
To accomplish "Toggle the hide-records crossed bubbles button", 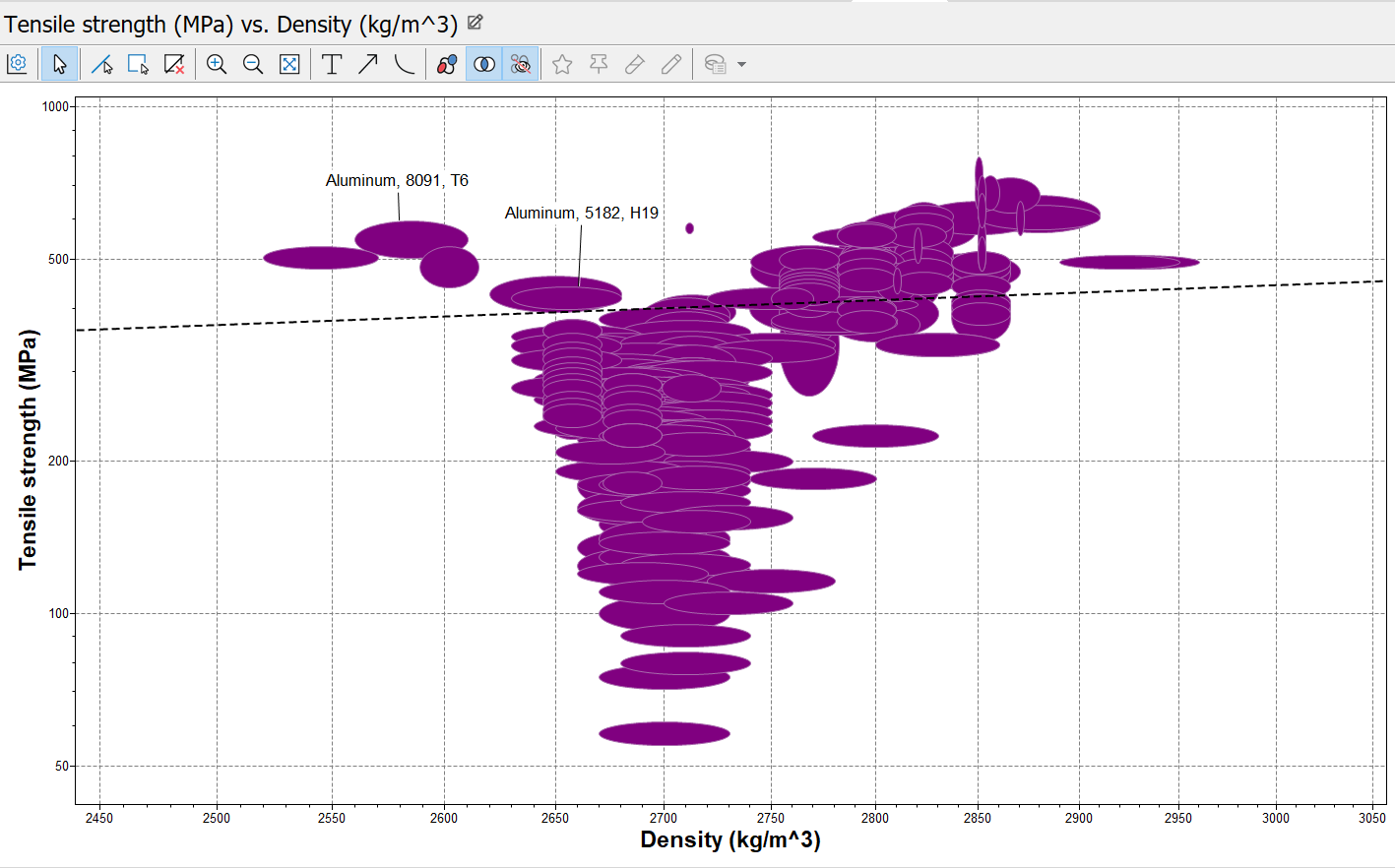I will [521, 64].
